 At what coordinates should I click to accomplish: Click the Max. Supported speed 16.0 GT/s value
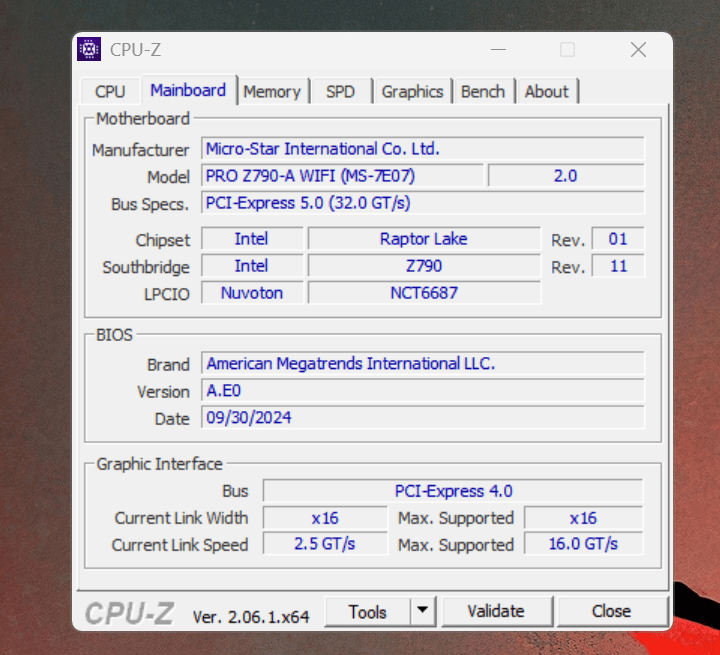tap(583, 544)
